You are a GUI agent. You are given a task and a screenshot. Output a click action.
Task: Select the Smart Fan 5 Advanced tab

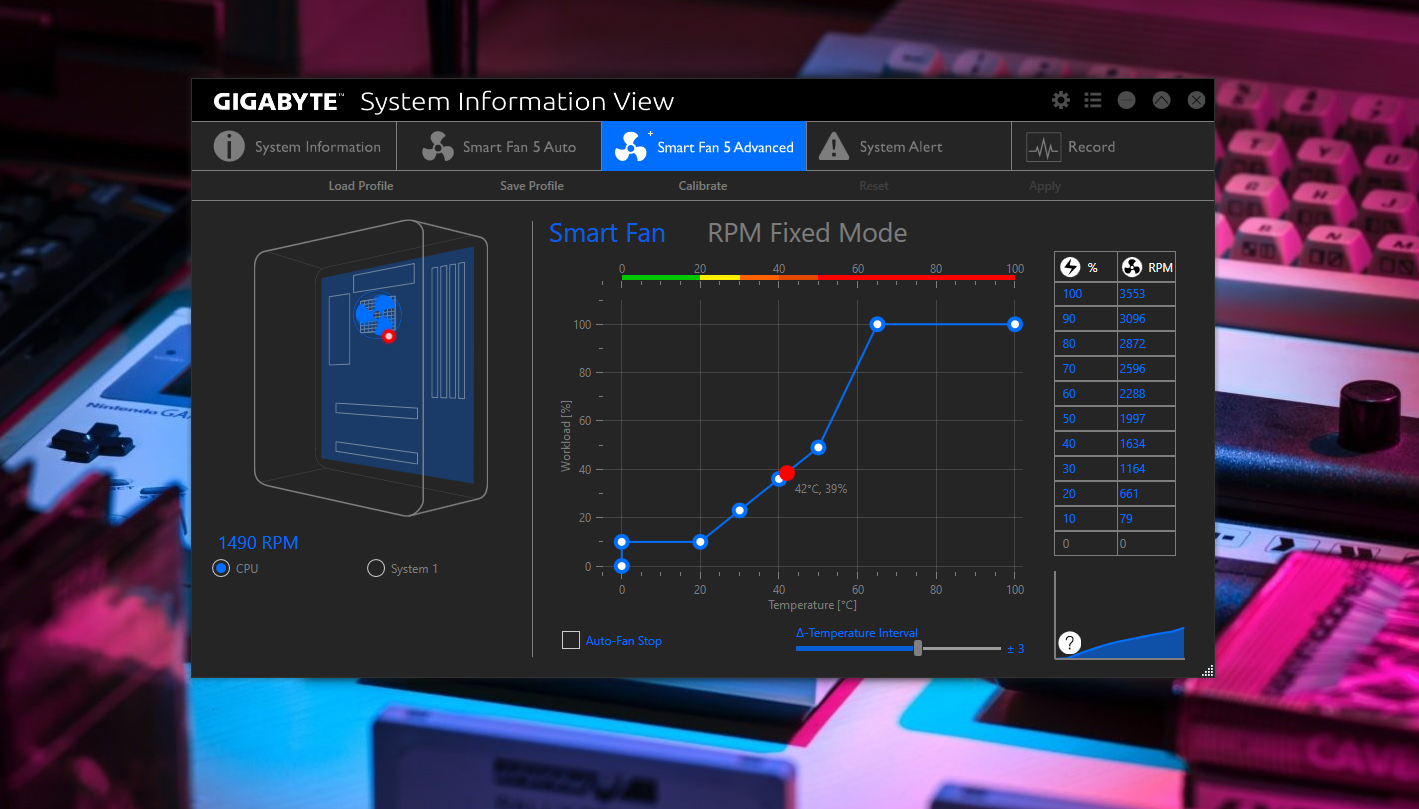click(x=704, y=146)
